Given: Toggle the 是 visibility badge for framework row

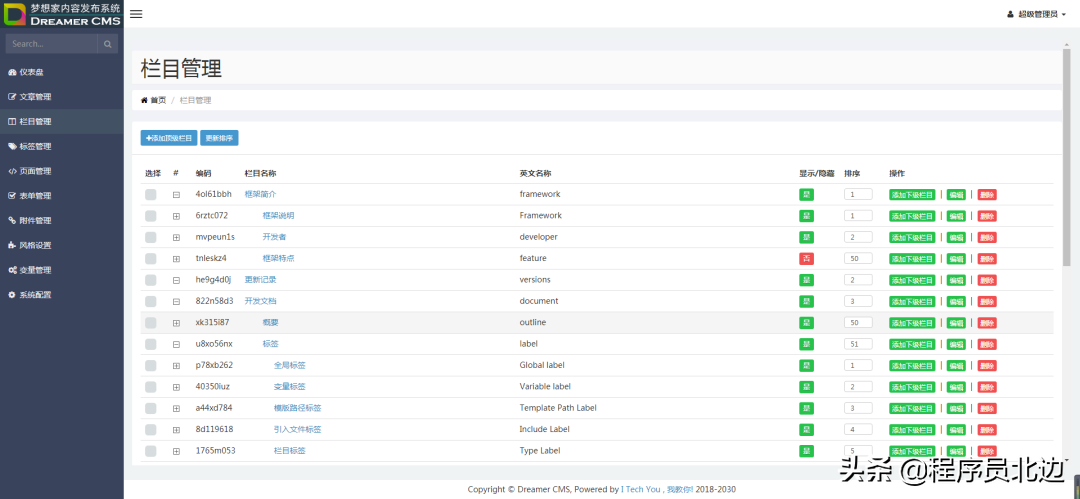Looking at the screenshot, I should (807, 195).
